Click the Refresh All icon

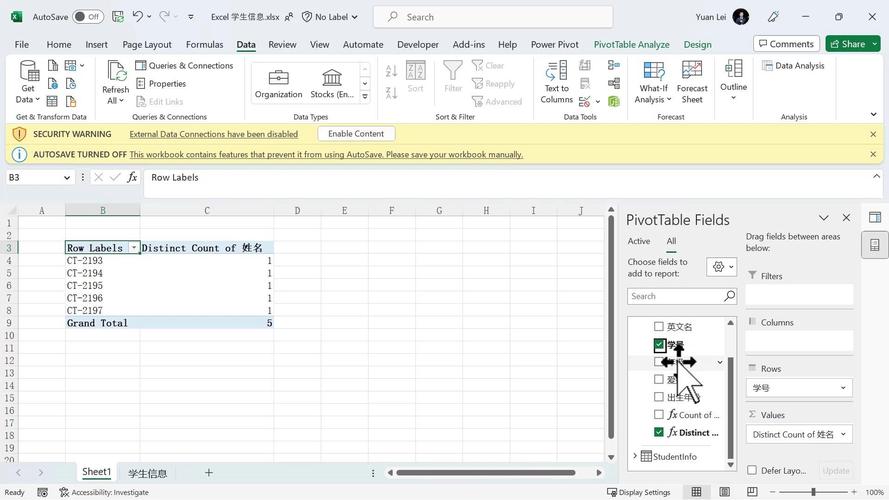[x=116, y=71]
